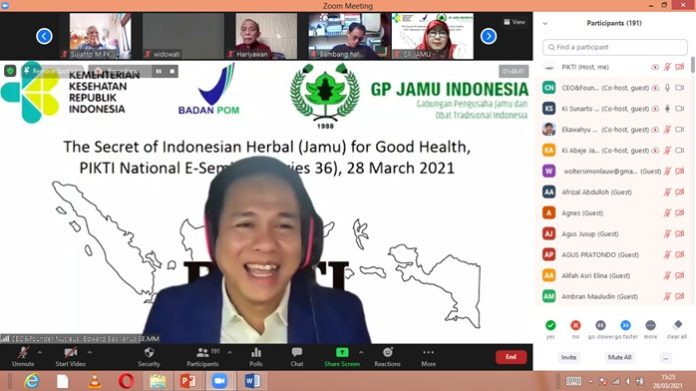Toggle the red 'no' reaction

coord(576,325)
